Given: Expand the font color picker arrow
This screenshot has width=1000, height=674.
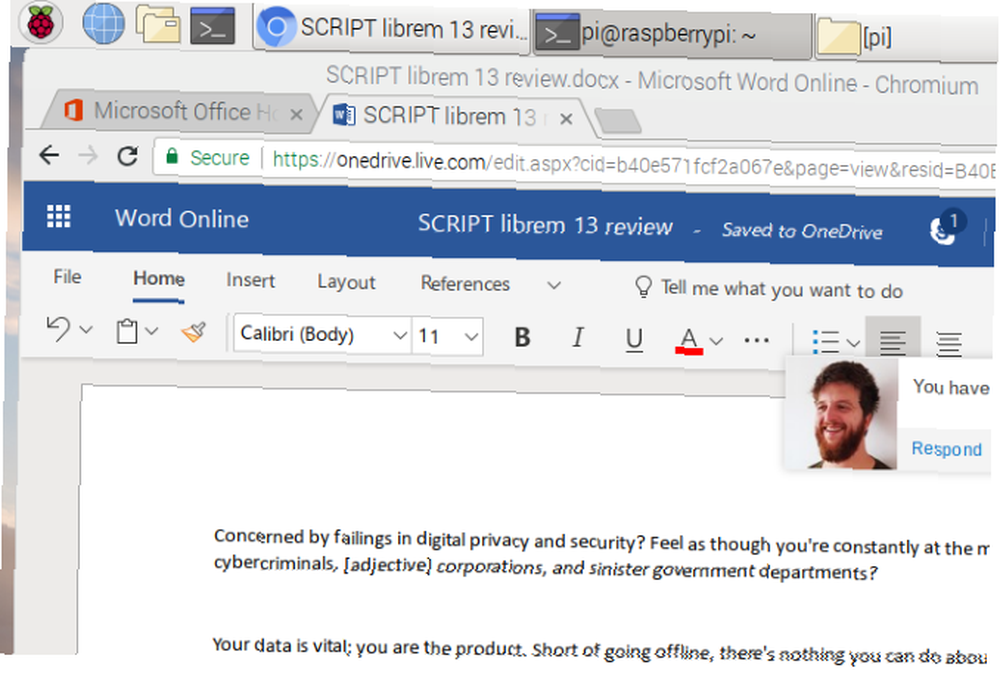Looking at the screenshot, I should tap(716, 341).
